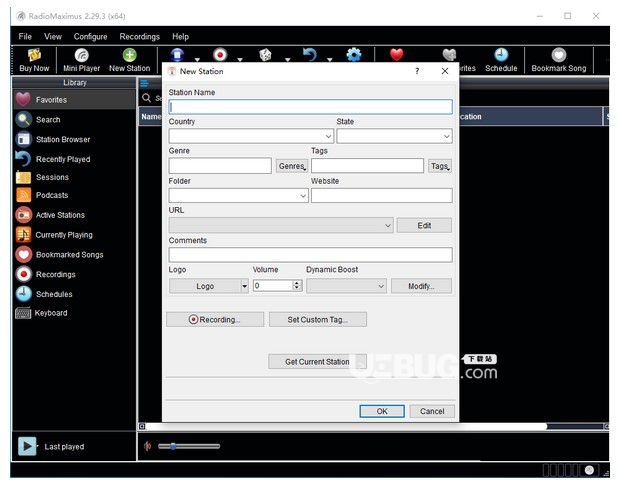Screen dimensions: 618x482
Task: Confirm the dialog with OK
Action: pos(382,411)
